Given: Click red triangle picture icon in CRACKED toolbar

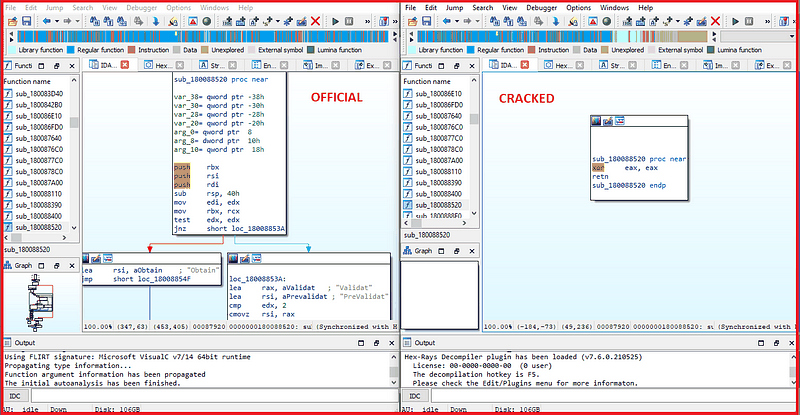Looking at the screenshot, I should tap(593, 21).
